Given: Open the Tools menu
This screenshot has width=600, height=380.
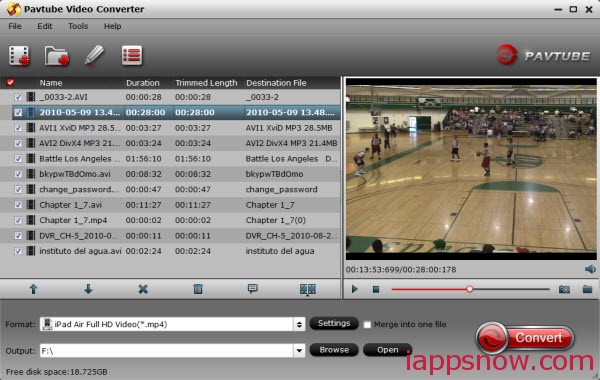Looking at the screenshot, I should point(78,26).
